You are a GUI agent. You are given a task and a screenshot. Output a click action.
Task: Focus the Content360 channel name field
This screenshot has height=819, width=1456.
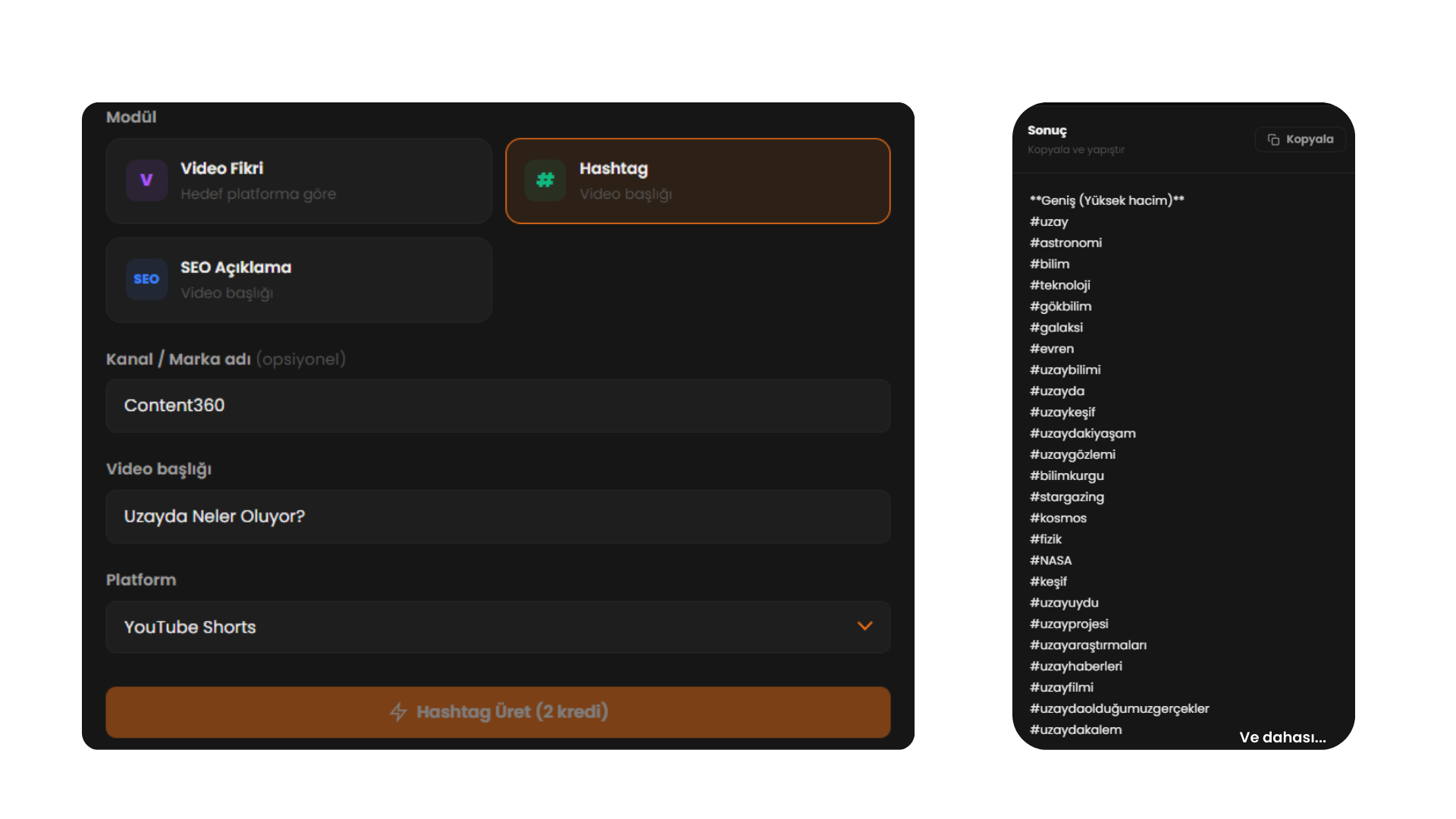(x=497, y=406)
